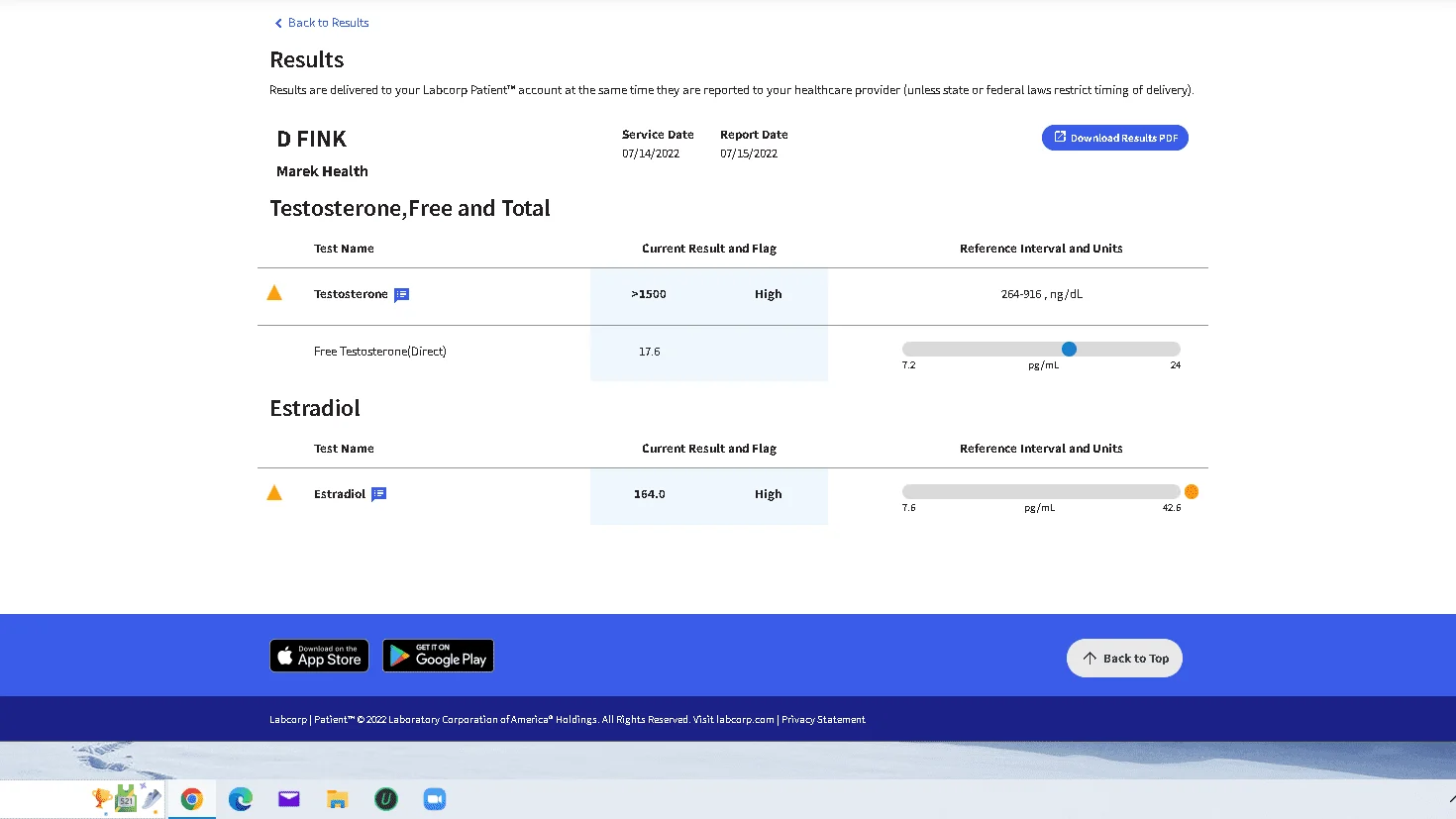This screenshot has width=1456, height=819.
Task: Click the Testosterone comment note icon
Action: 401,295
